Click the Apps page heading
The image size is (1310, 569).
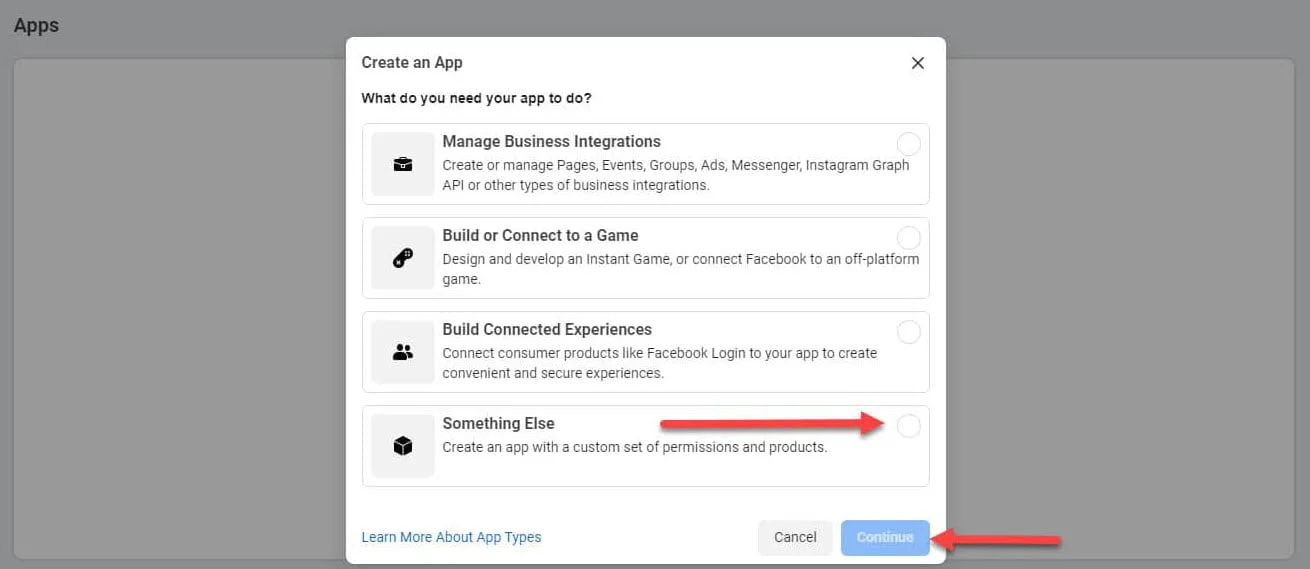tap(36, 26)
